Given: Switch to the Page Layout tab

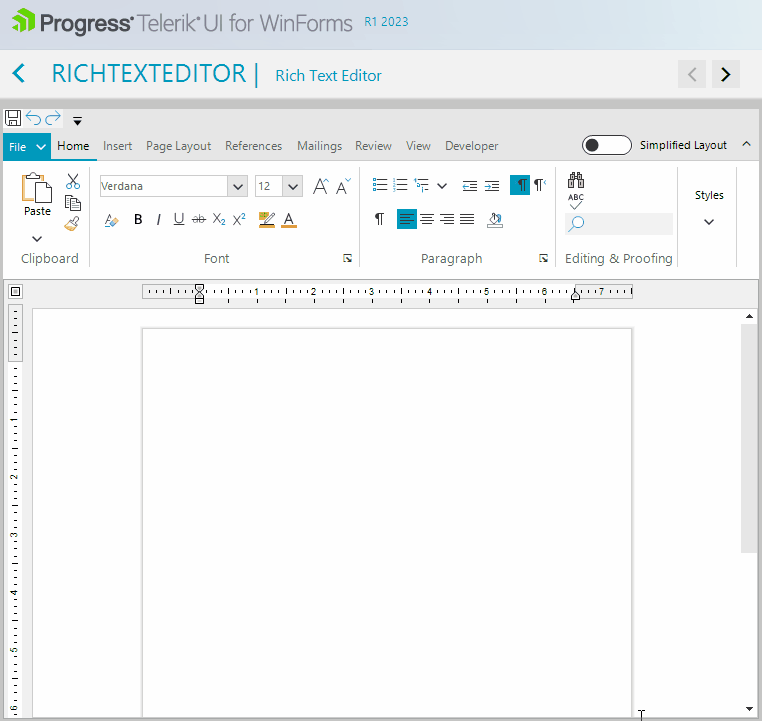Looking at the screenshot, I should point(178,146).
